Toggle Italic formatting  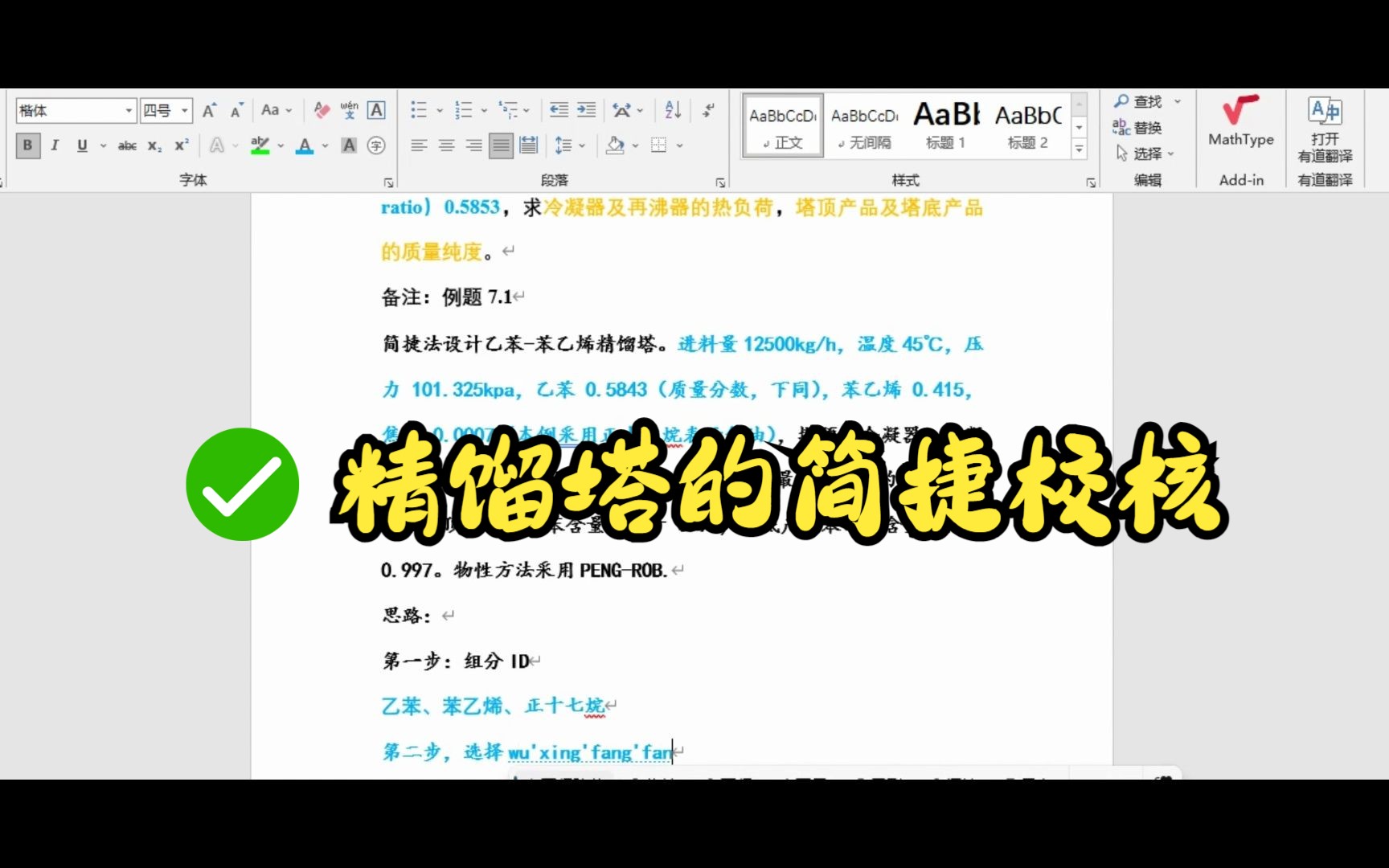pyautogui.click(x=54, y=145)
